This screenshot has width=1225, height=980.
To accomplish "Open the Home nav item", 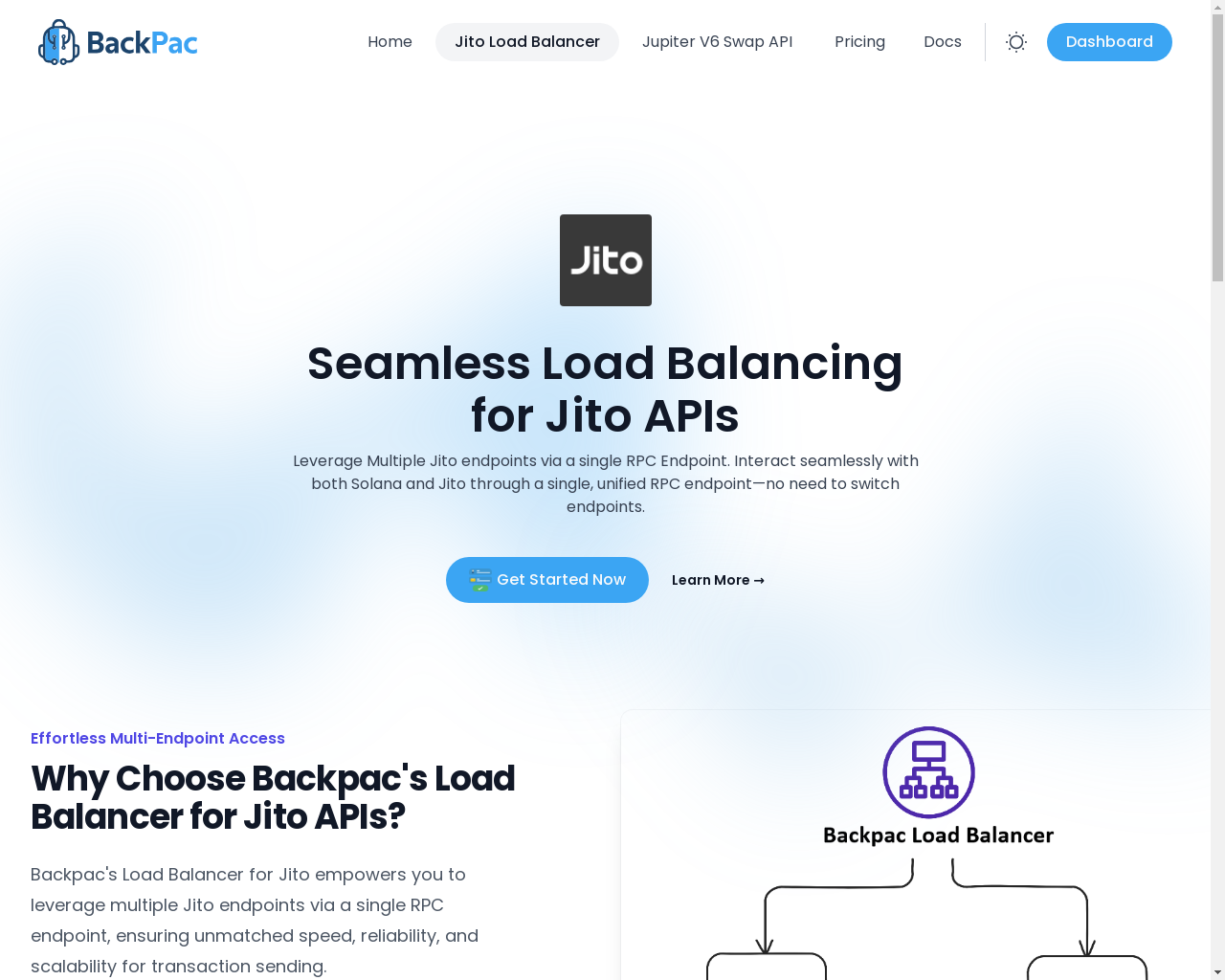I will click(390, 42).
